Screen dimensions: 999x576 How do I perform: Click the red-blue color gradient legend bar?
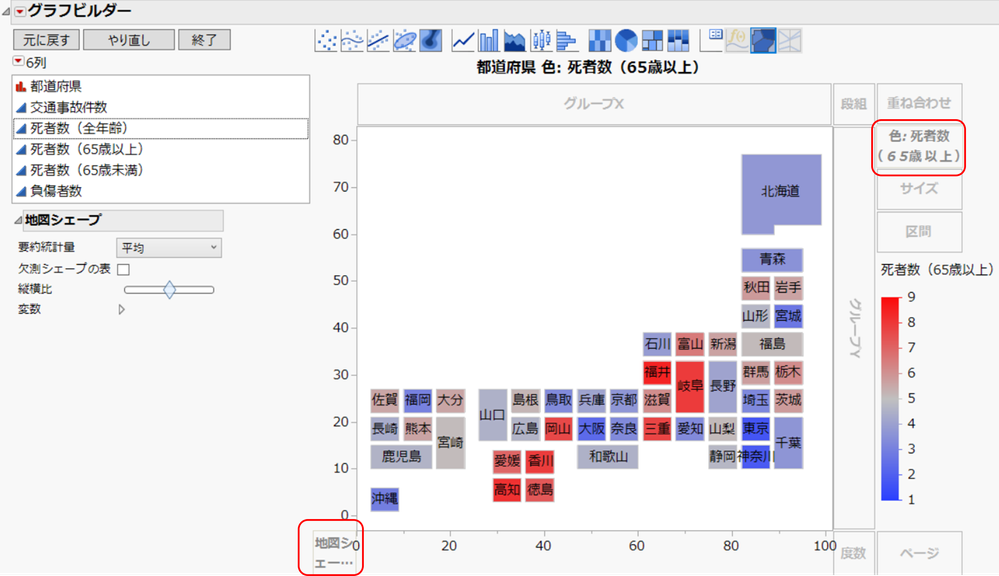890,399
